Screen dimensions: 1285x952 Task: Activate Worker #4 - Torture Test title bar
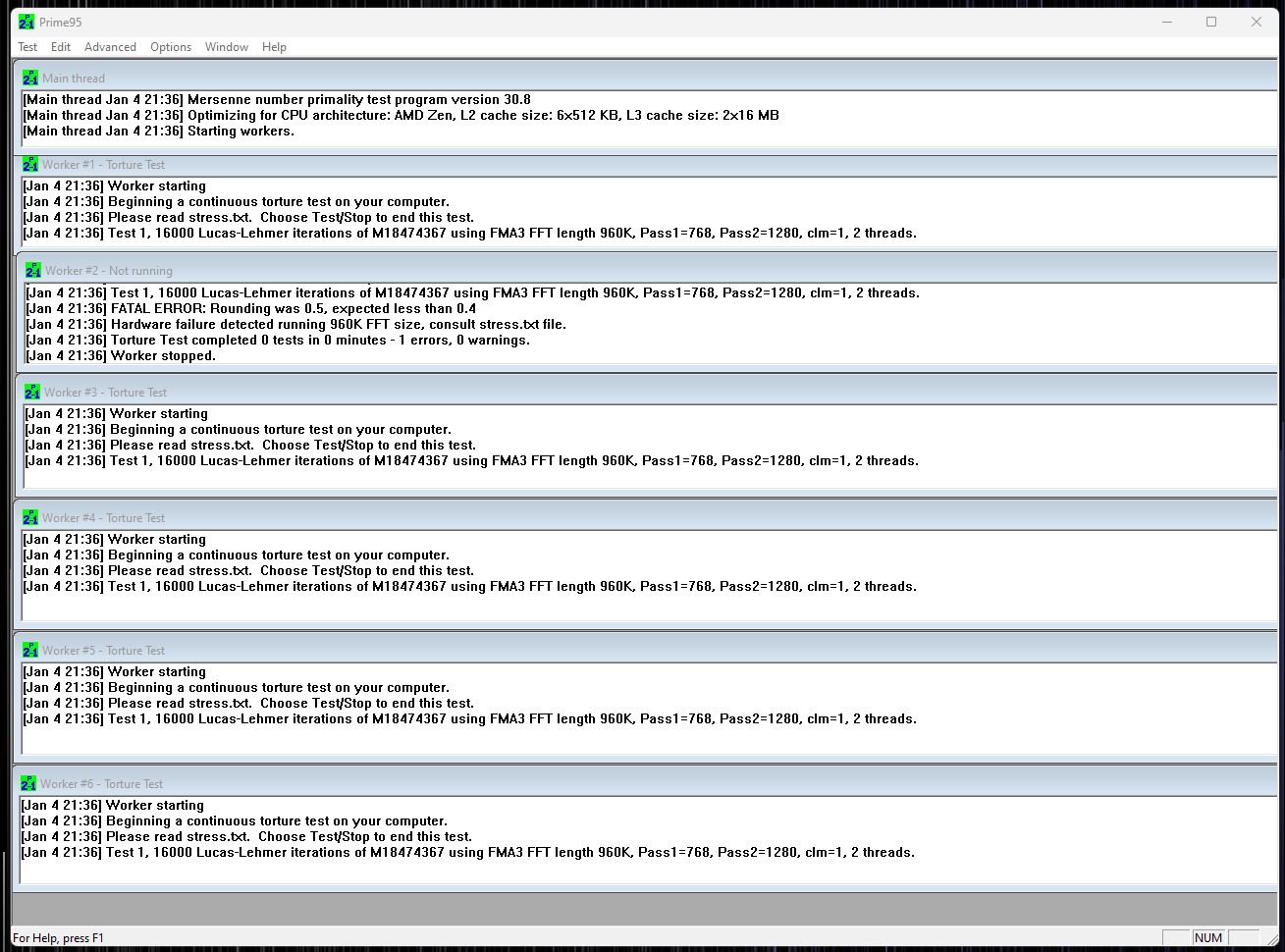[648, 517]
